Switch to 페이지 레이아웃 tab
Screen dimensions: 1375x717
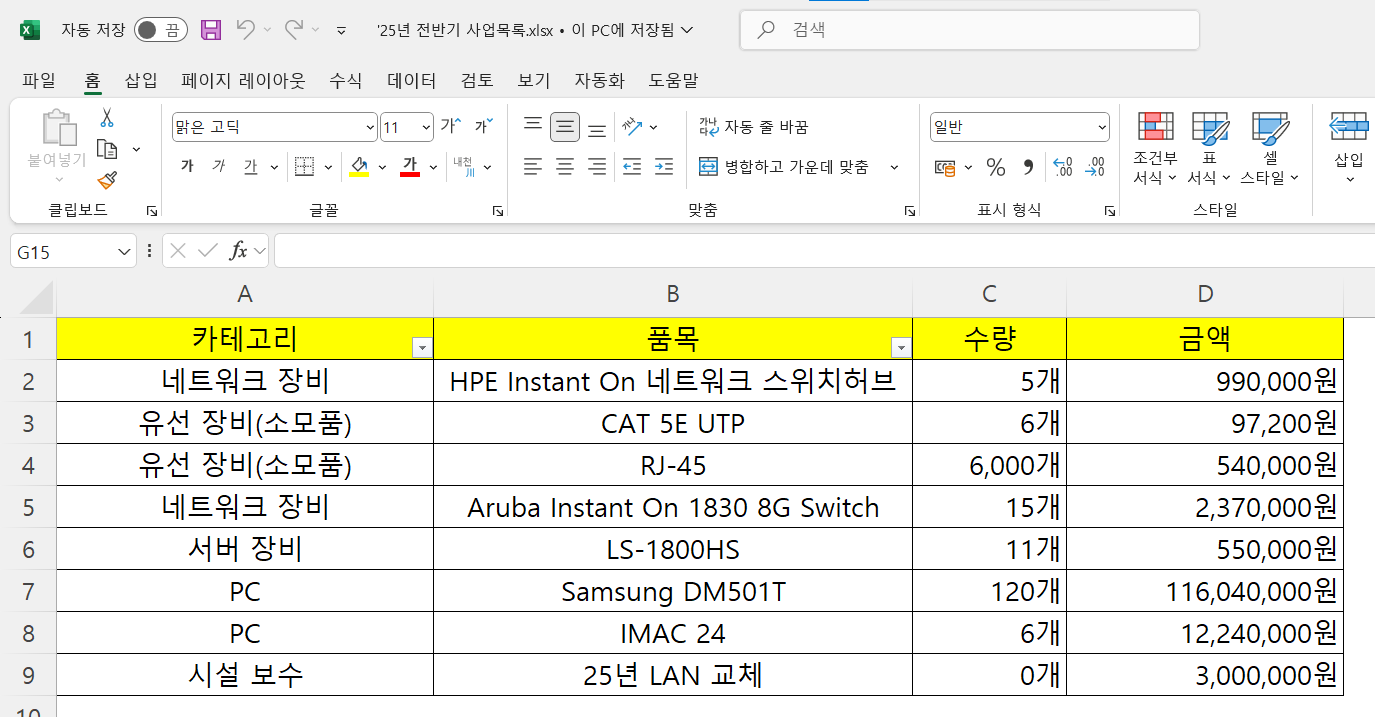pos(243,80)
